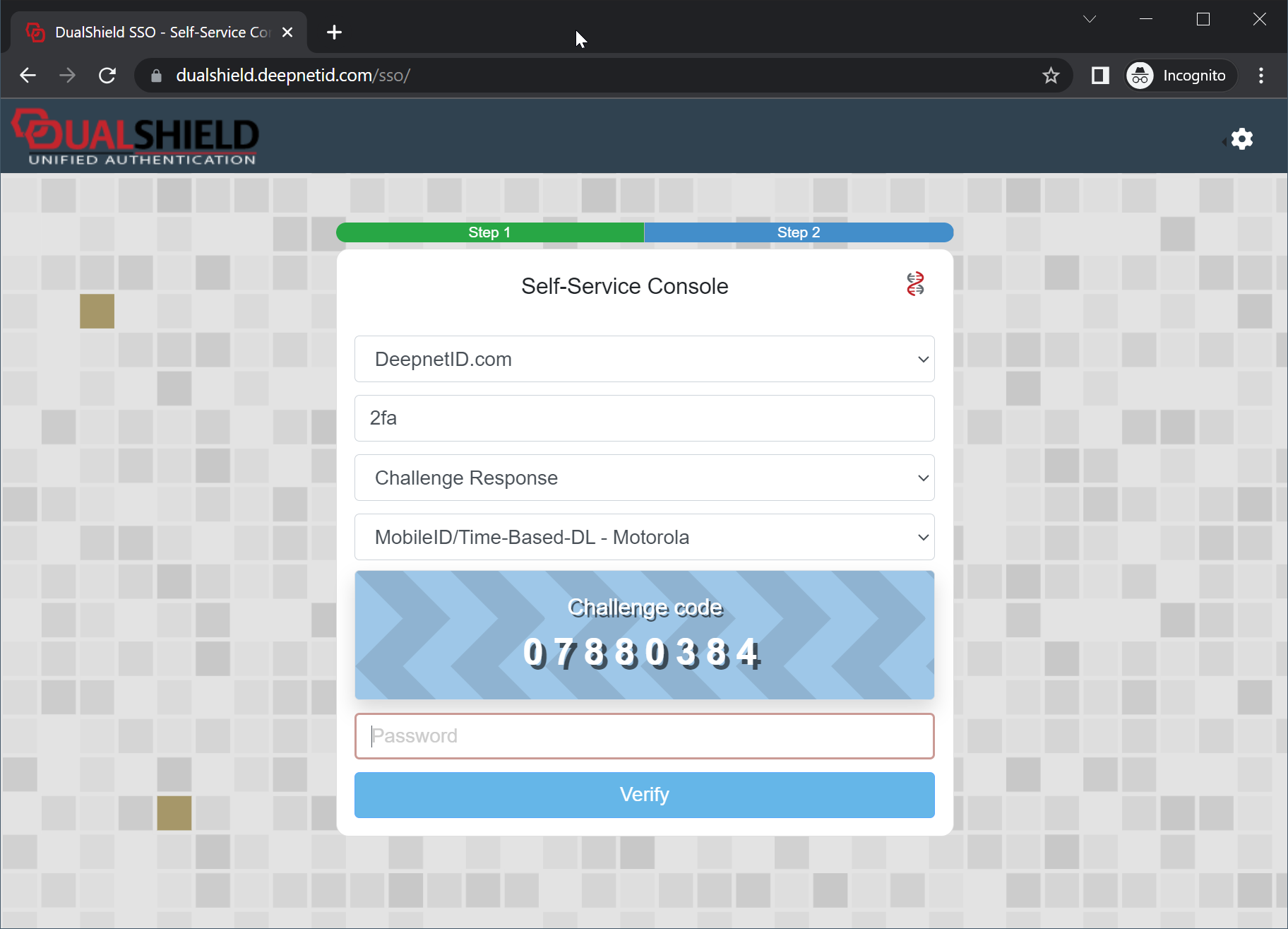Image resolution: width=1288 pixels, height=929 pixels.
Task: Open settings gear in DualShield header
Action: click(x=1241, y=139)
